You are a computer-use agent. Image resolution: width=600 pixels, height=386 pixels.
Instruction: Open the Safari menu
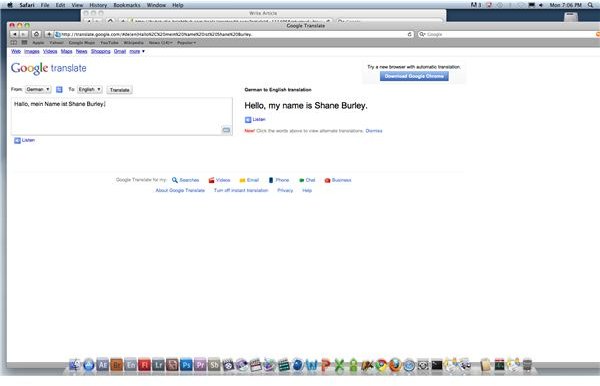coord(27,5)
